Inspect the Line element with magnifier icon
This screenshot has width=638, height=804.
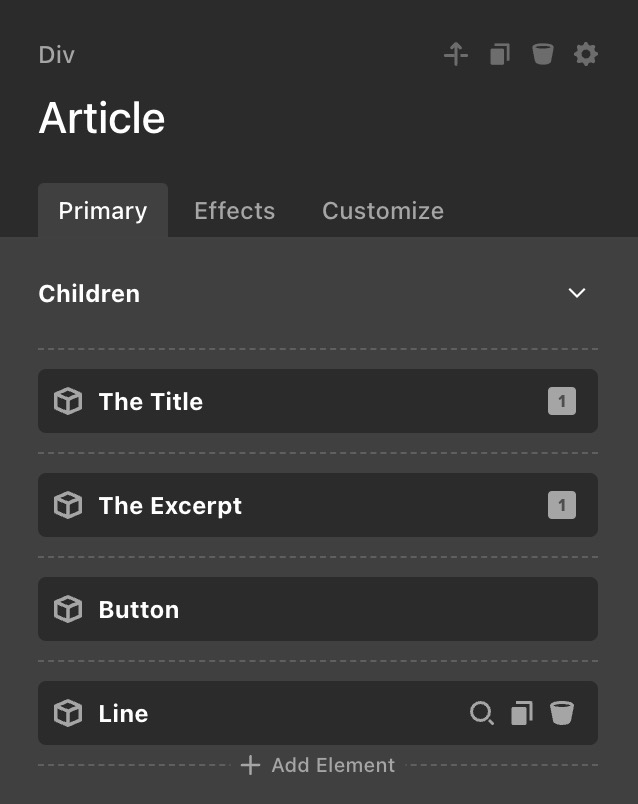pyautogui.click(x=482, y=713)
